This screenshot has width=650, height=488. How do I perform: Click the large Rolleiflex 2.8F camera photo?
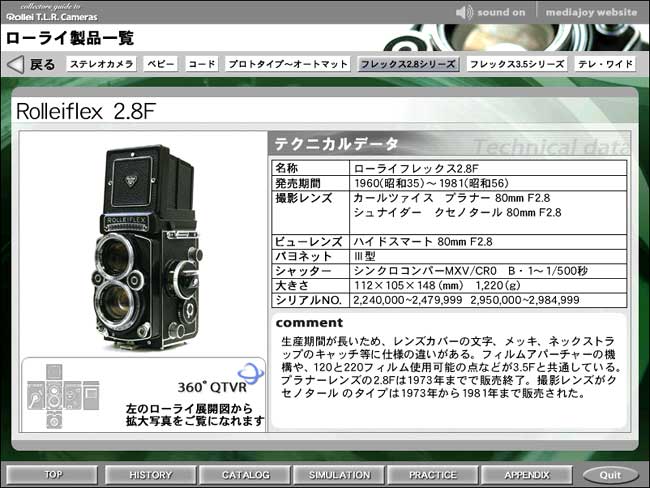[146, 247]
